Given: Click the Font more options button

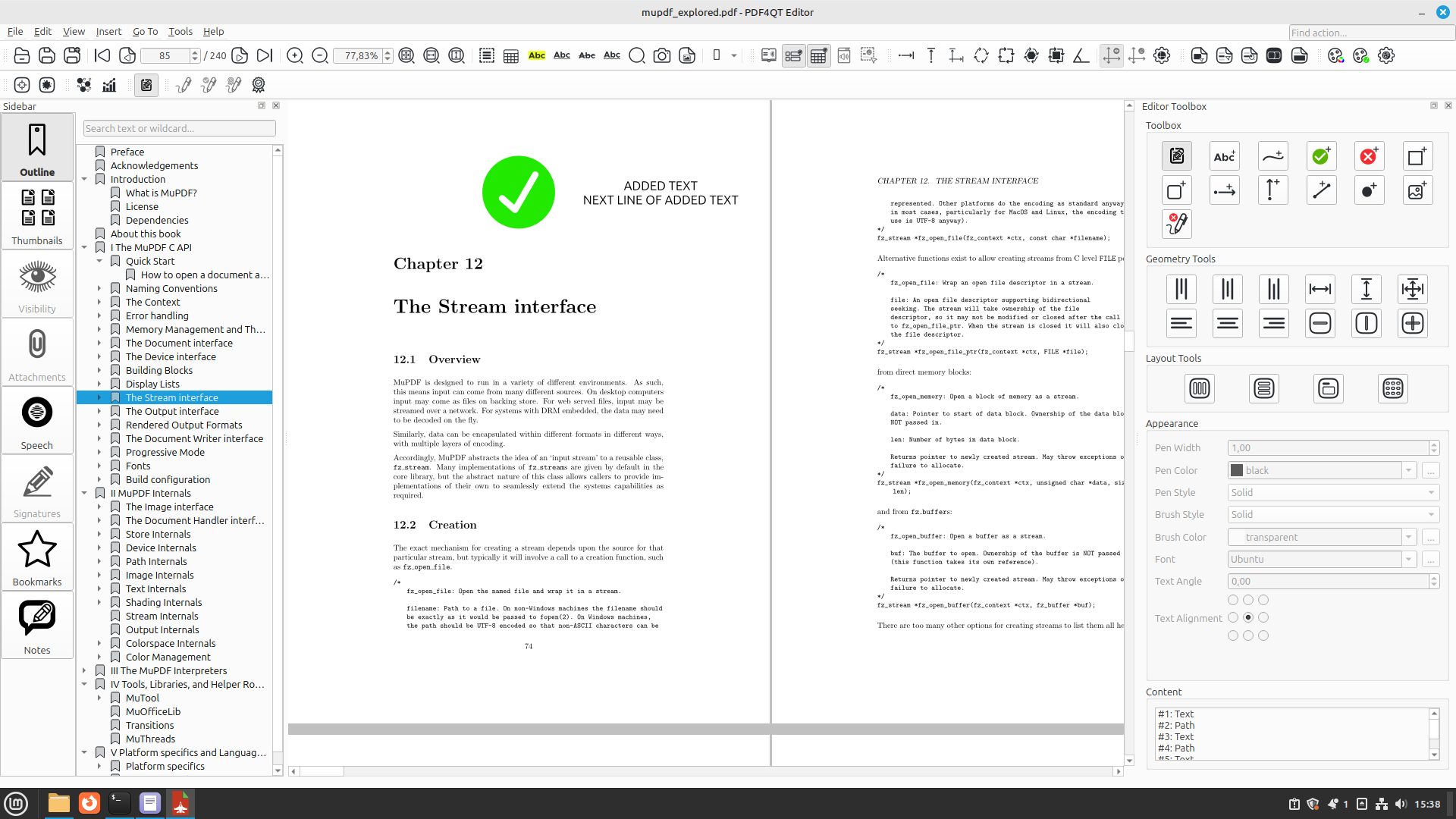Looking at the screenshot, I should (x=1430, y=560).
